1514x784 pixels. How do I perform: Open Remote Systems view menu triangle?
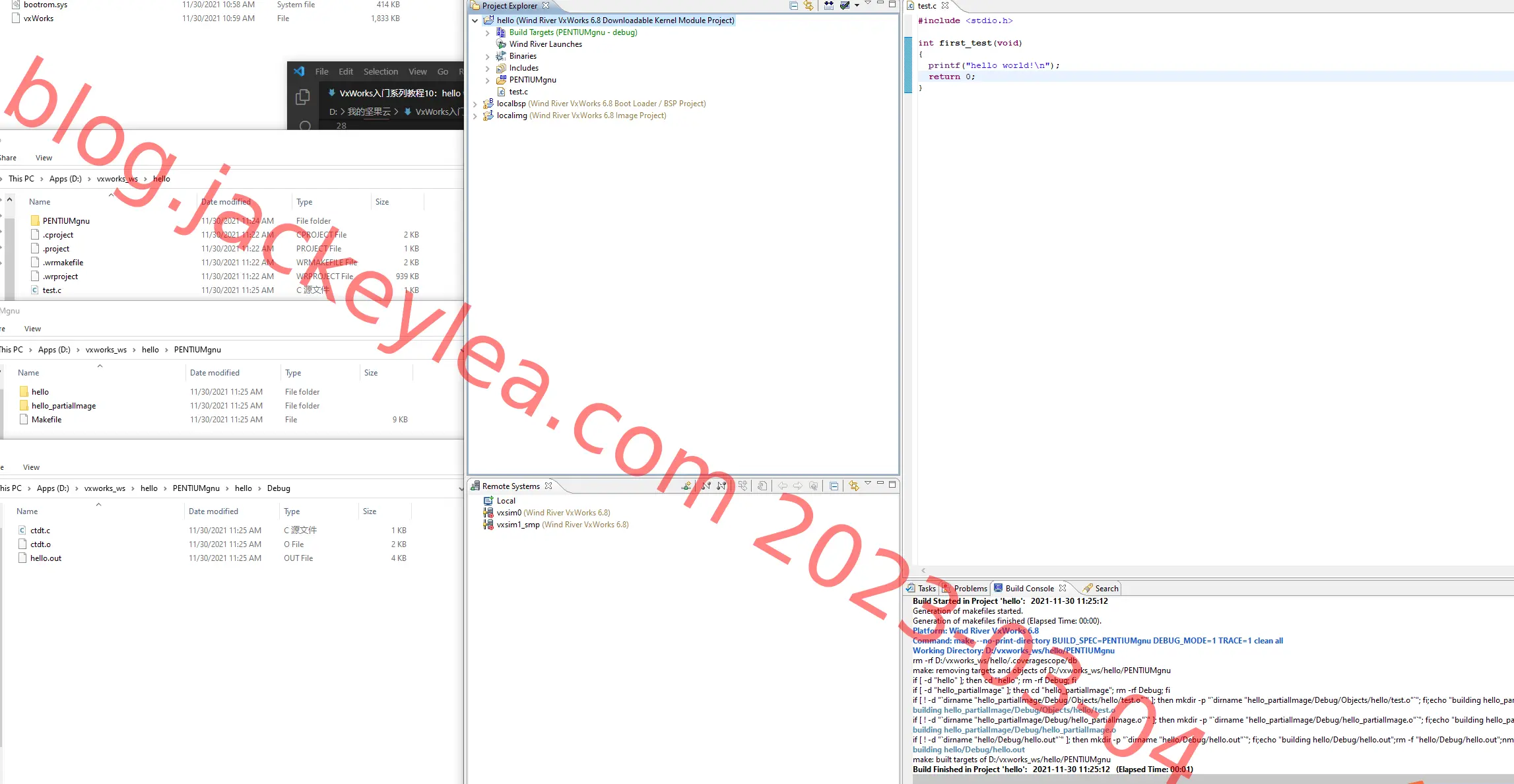coord(868,484)
